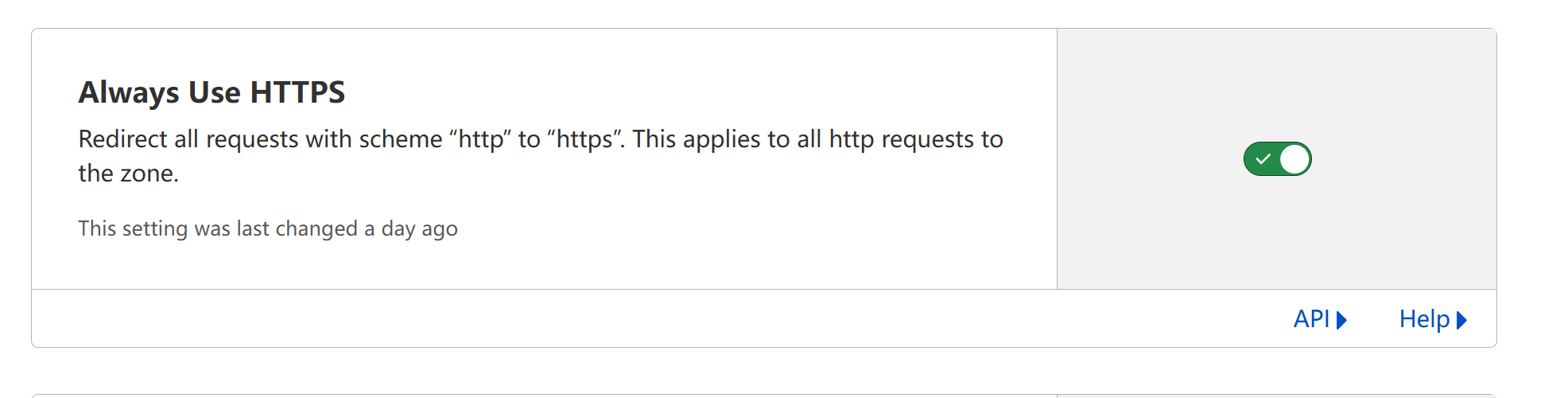Click the redirect description paragraph text
1568x398 pixels.
tap(541, 156)
